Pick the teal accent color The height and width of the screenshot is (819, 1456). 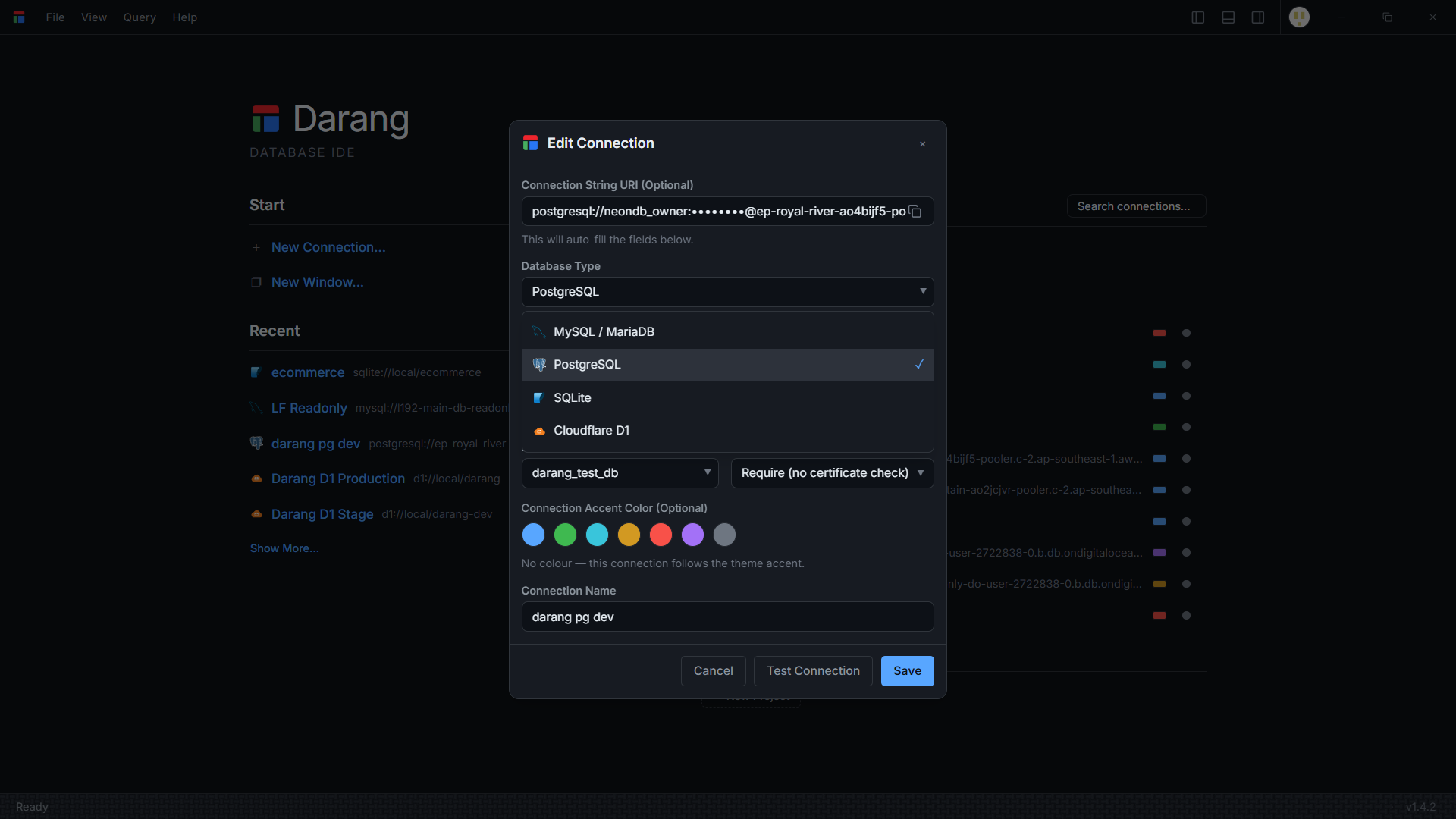(597, 535)
